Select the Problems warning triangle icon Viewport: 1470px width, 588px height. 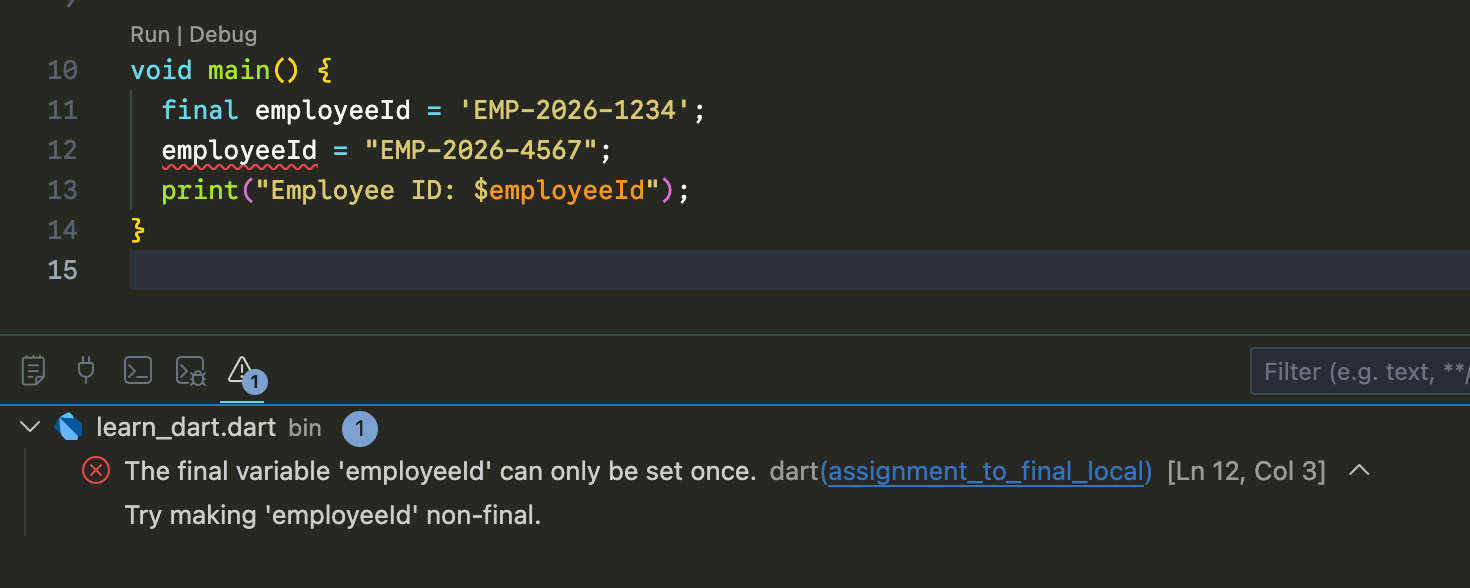pos(241,370)
